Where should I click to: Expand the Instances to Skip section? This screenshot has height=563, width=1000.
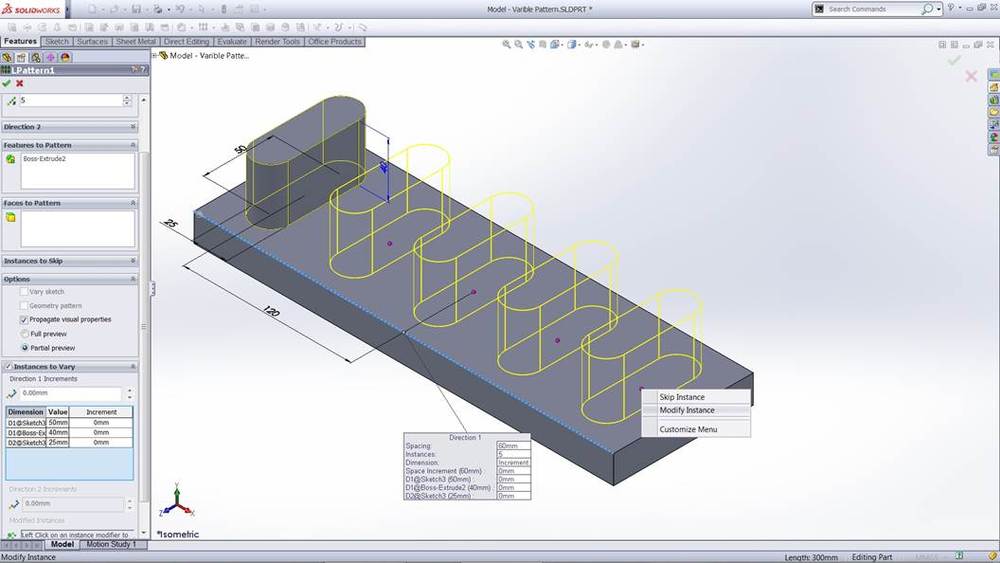(133, 261)
